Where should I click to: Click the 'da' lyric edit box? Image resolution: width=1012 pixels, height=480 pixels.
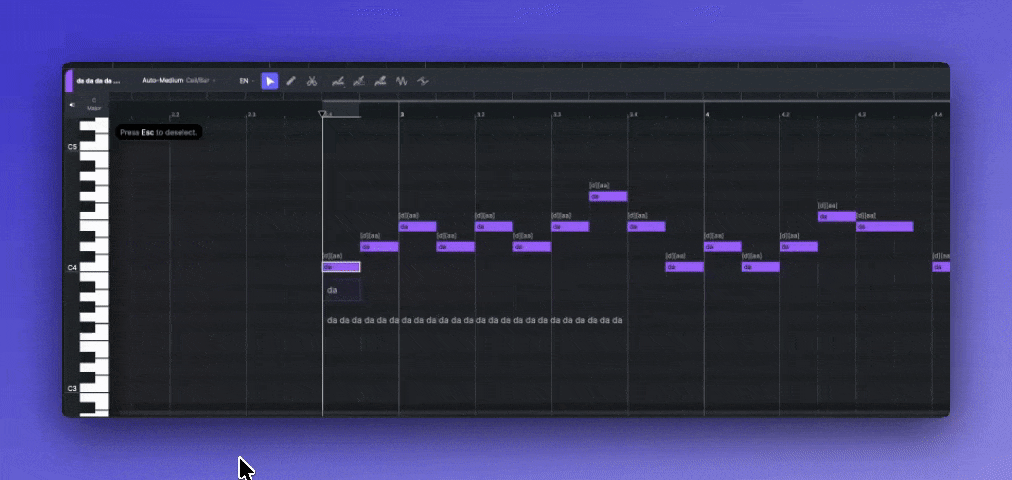pos(341,290)
